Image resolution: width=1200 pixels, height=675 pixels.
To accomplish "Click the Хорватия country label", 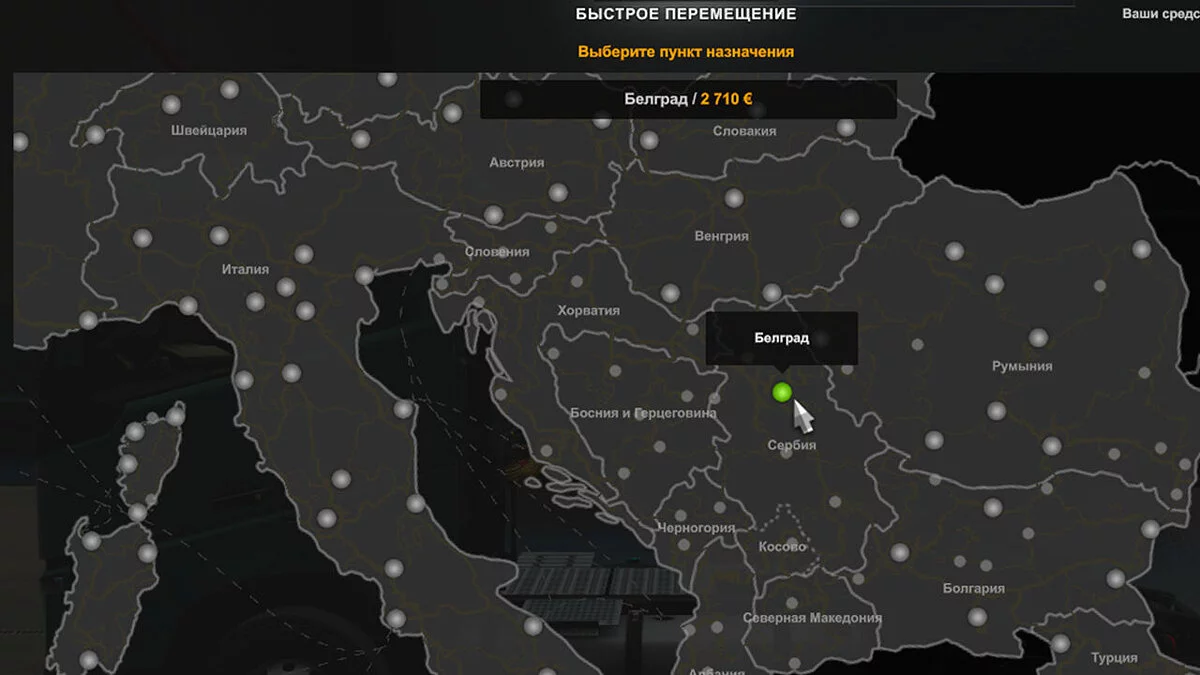I will click(588, 310).
